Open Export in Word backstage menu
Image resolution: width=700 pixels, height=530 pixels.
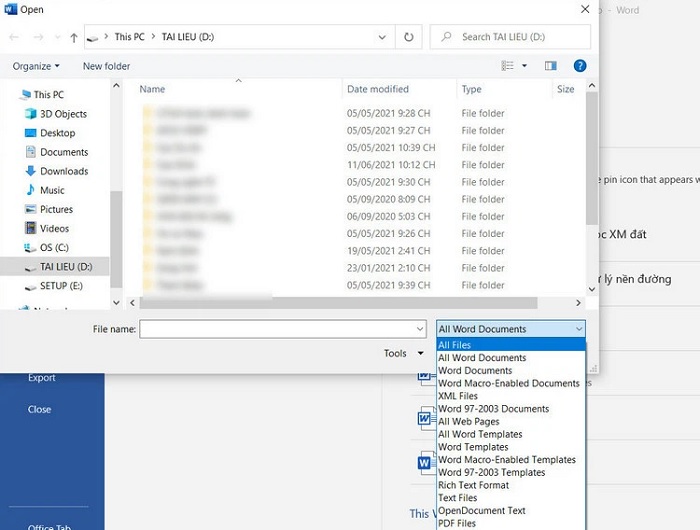(x=42, y=378)
